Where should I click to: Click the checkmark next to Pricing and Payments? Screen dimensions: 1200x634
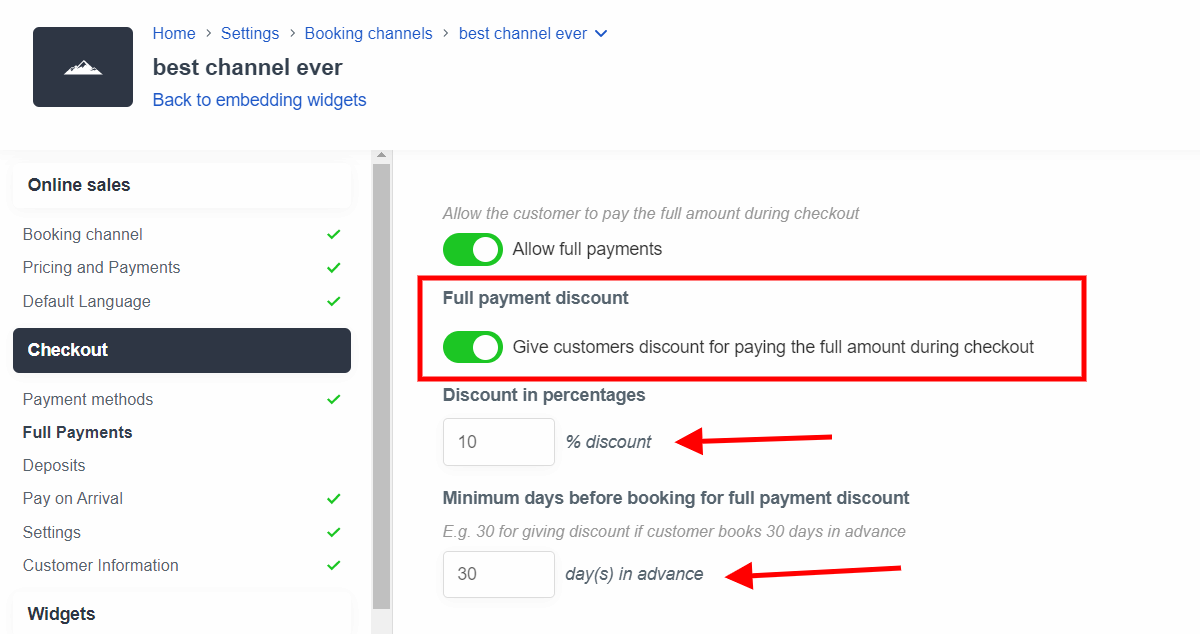pos(334,267)
